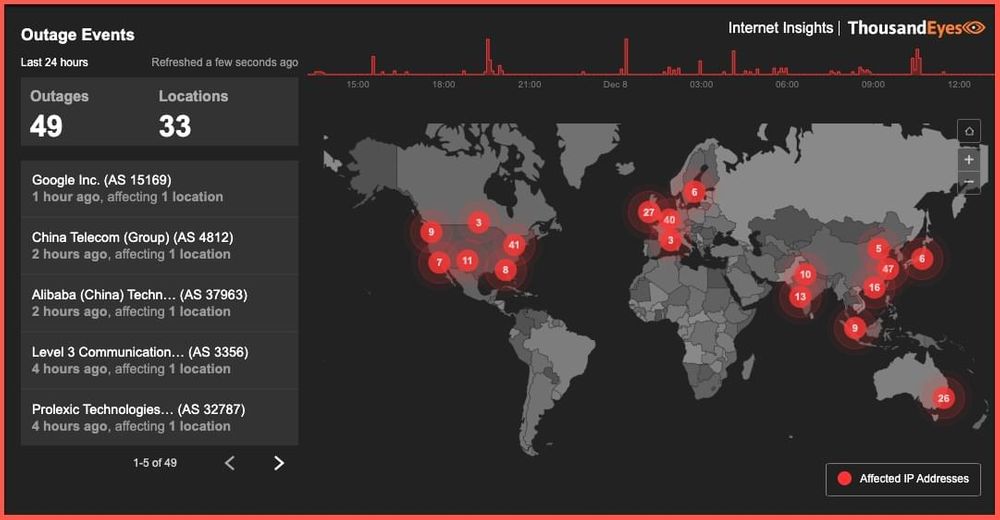
Task: Click Refreshed a few seconds ago text
Action: coord(224,63)
